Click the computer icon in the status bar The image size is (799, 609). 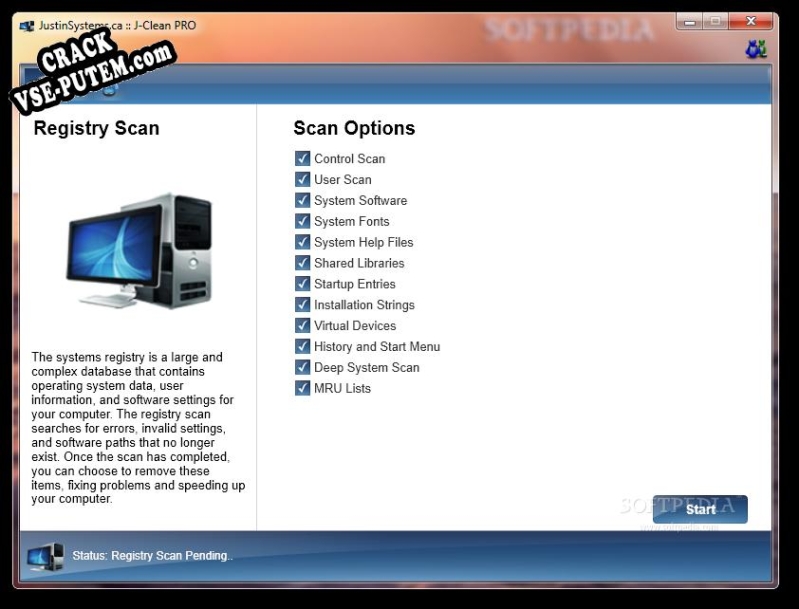tap(46, 557)
